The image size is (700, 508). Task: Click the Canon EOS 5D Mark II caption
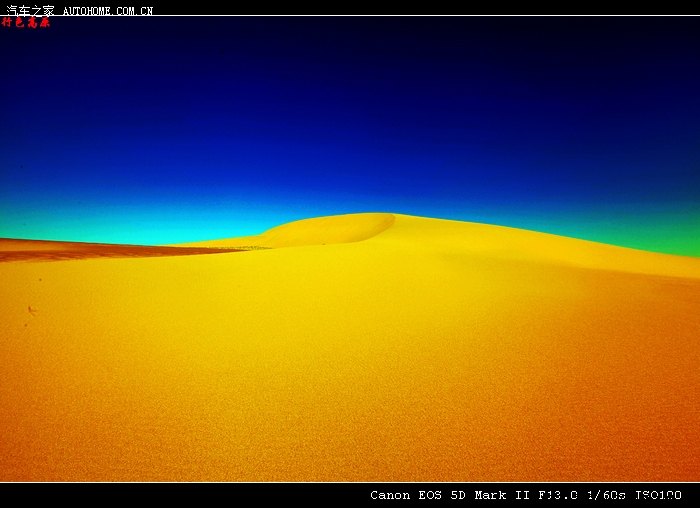point(451,495)
